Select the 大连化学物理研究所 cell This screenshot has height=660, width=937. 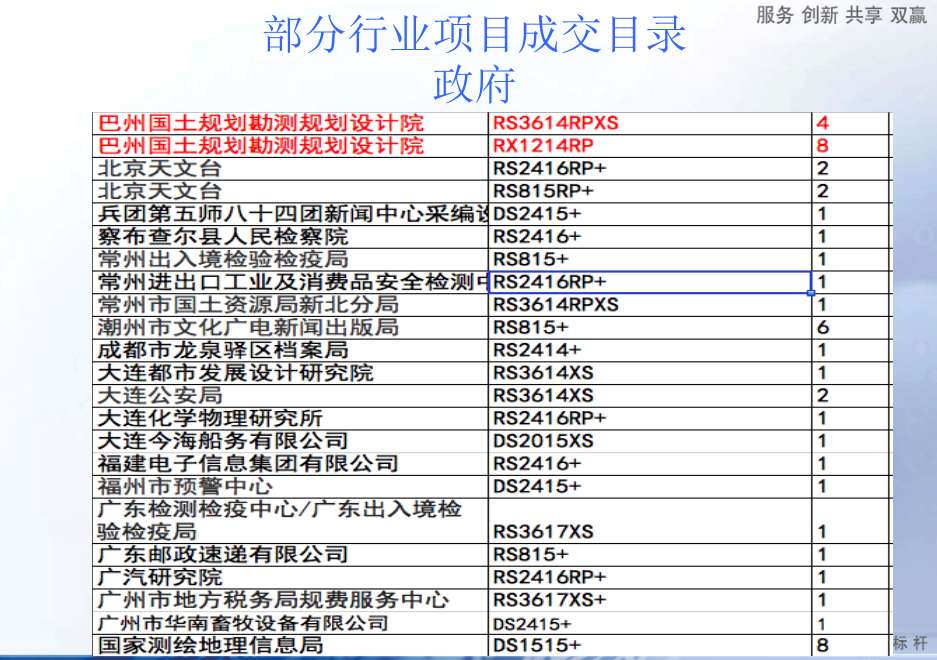[290, 418]
